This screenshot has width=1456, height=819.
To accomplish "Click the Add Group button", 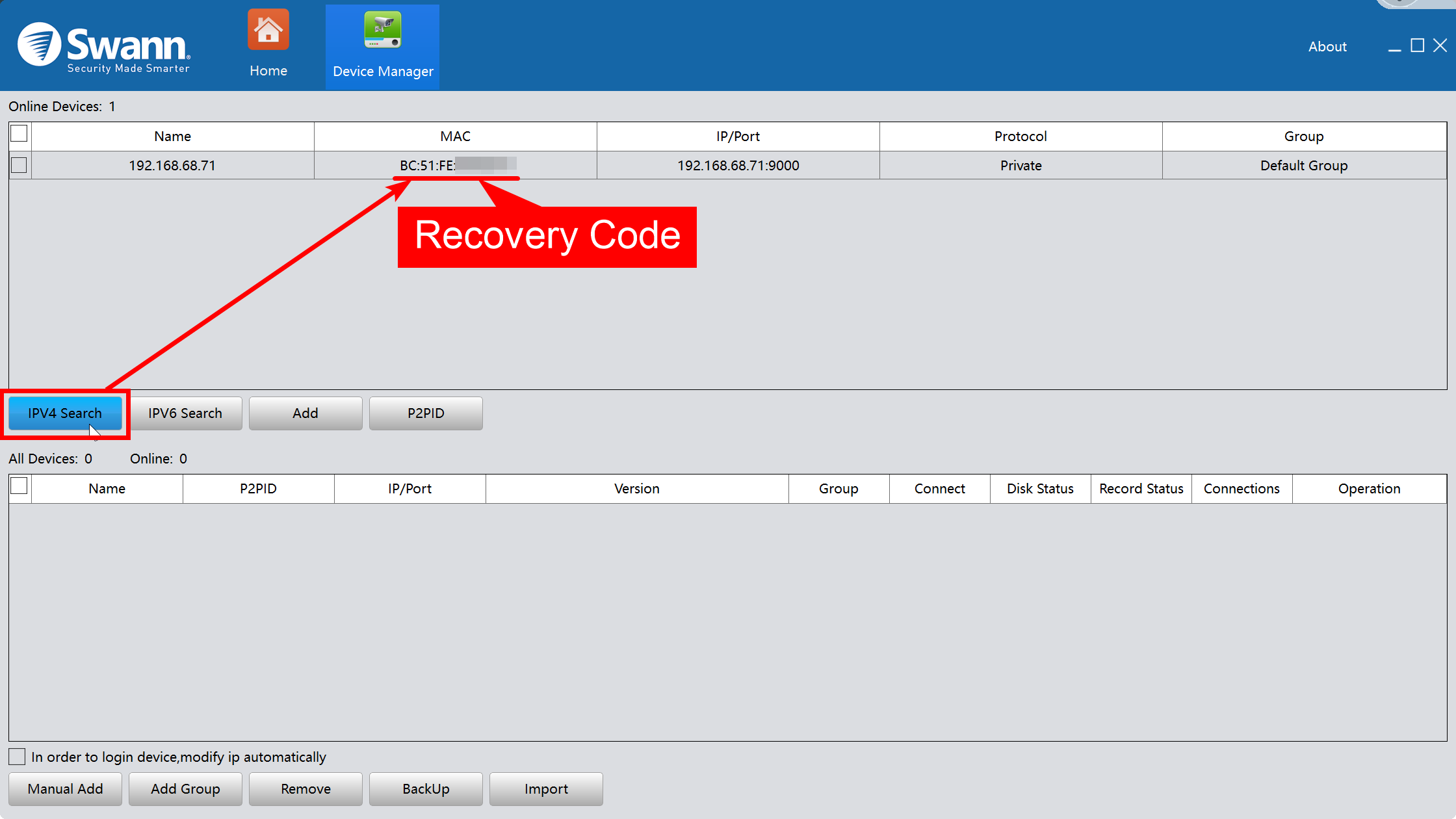I will 185,789.
